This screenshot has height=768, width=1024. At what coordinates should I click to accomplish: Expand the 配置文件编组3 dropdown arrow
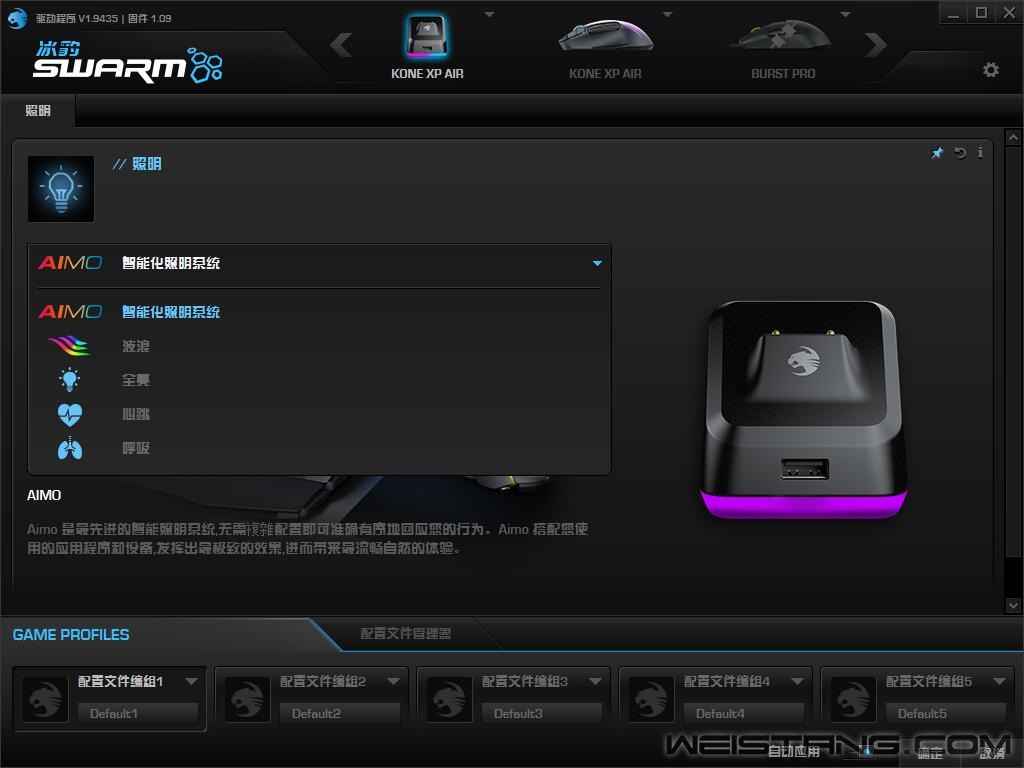(x=595, y=681)
